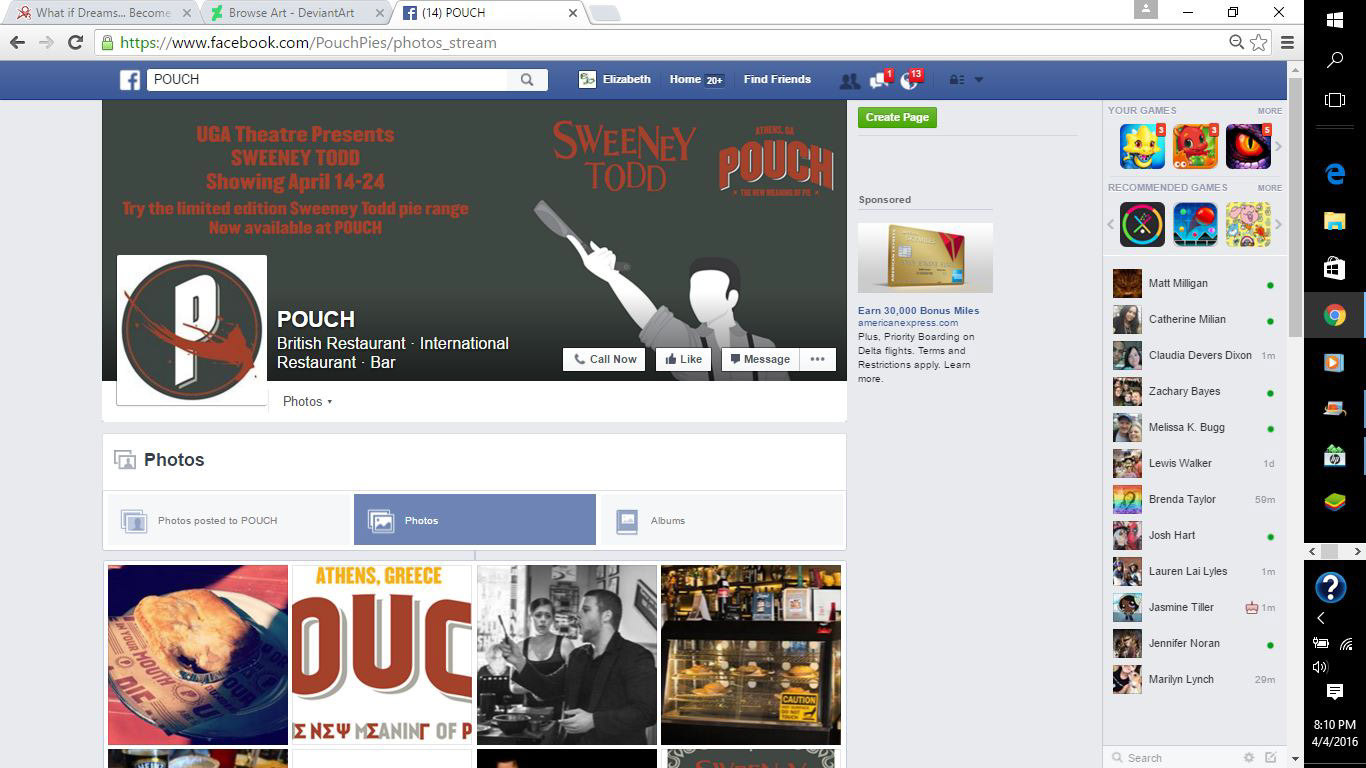This screenshot has width=1366, height=768.
Task: Expand account settings dropdown arrow
Action: pos(979,80)
